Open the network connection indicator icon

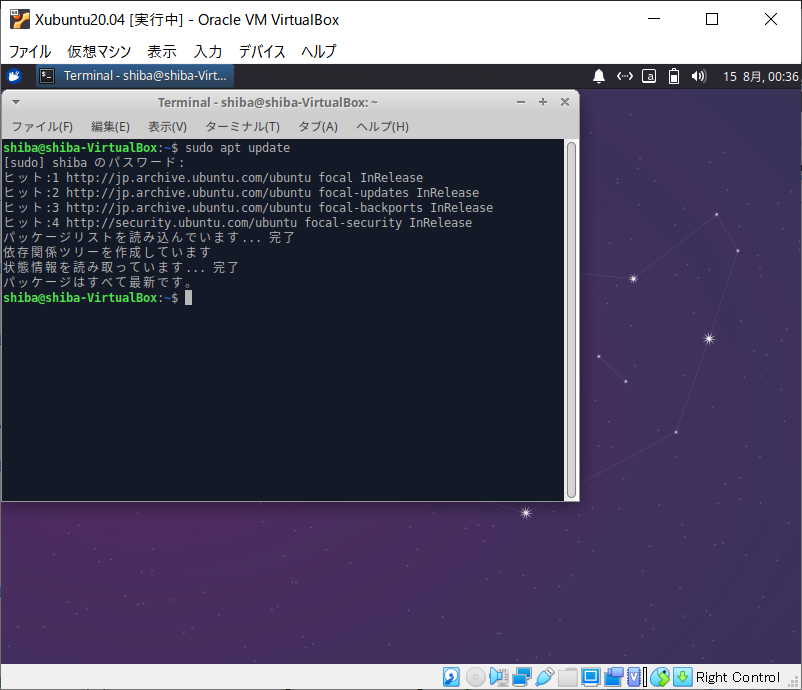pyautogui.click(x=625, y=76)
